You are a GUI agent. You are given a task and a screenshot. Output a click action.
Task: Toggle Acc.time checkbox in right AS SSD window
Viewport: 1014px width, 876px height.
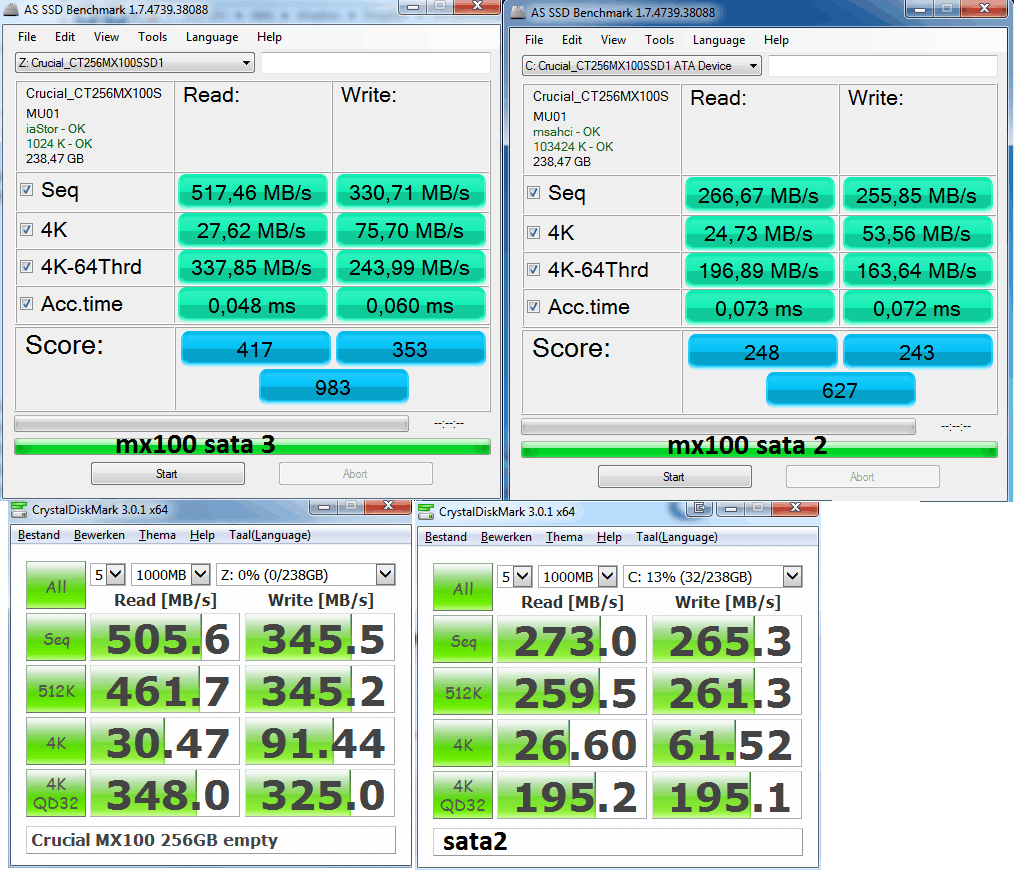pos(534,306)
